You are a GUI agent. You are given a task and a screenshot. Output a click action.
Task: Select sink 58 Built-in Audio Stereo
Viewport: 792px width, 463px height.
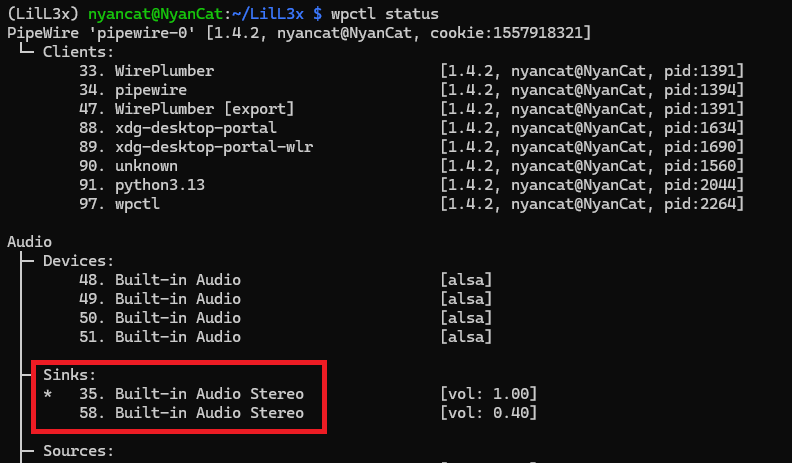[x=192, y=413]
